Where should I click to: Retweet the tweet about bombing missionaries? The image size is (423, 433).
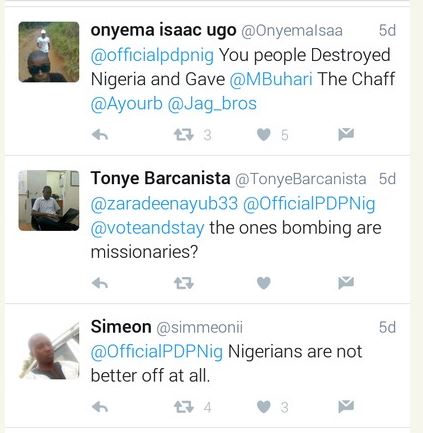pyautogui.click(x=184, y=283)
